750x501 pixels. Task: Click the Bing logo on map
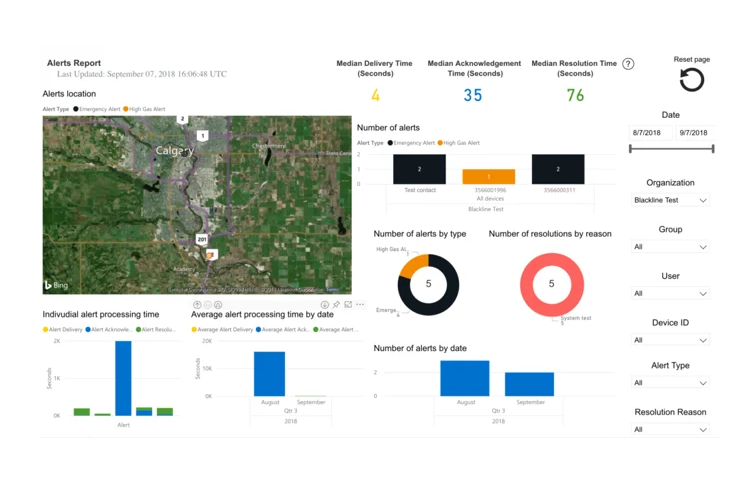54,285
